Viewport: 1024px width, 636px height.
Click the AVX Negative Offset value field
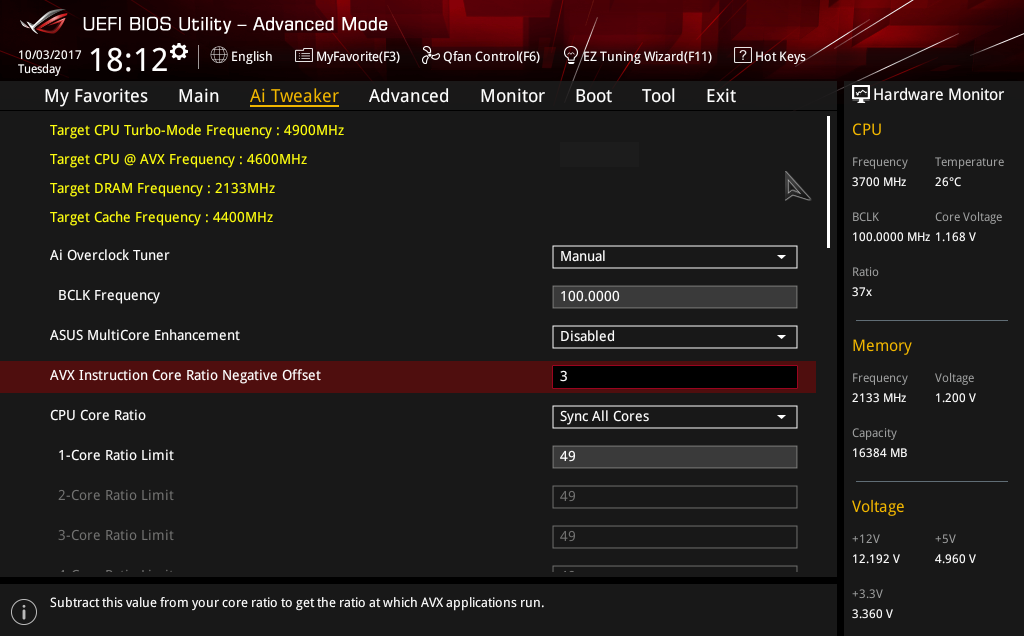675,377
